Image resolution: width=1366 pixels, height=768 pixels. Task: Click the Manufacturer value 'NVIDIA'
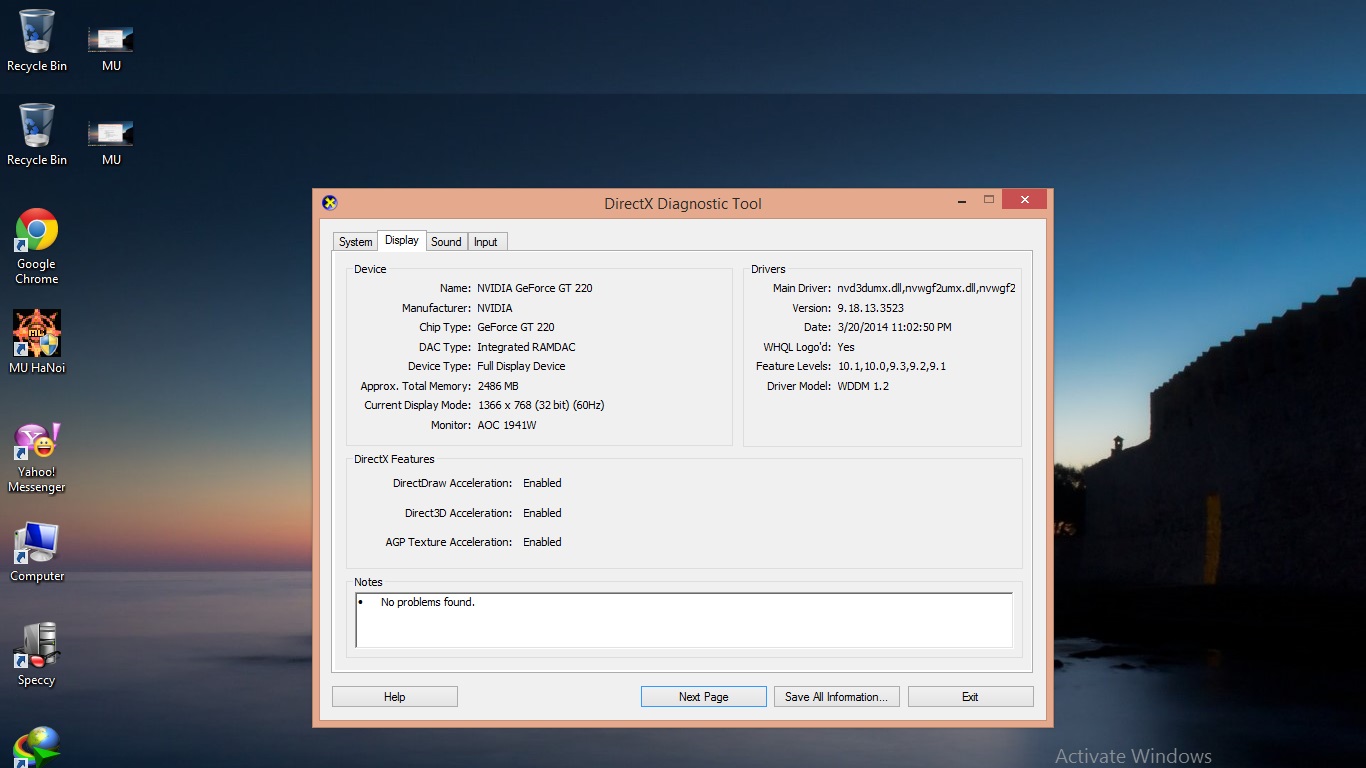click(495, 308)
